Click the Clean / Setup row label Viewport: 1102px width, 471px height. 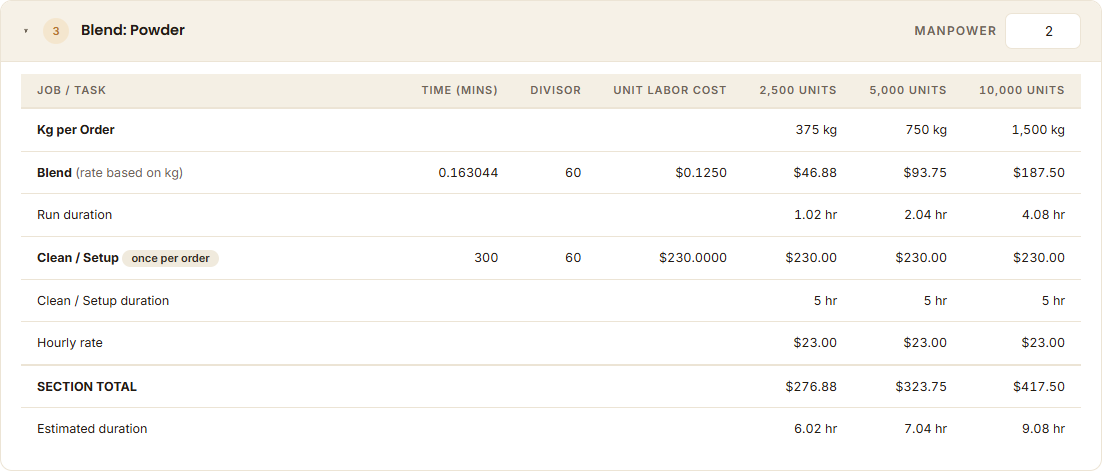click(x=78, y=258)
